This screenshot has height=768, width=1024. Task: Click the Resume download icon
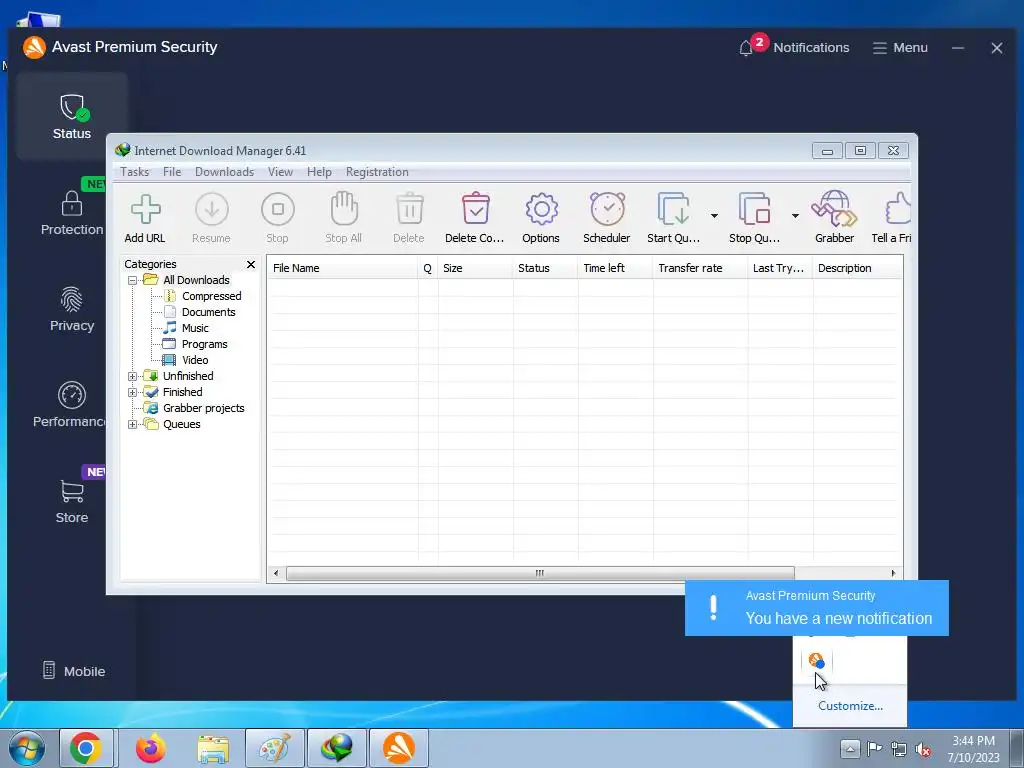coord(212,210)
